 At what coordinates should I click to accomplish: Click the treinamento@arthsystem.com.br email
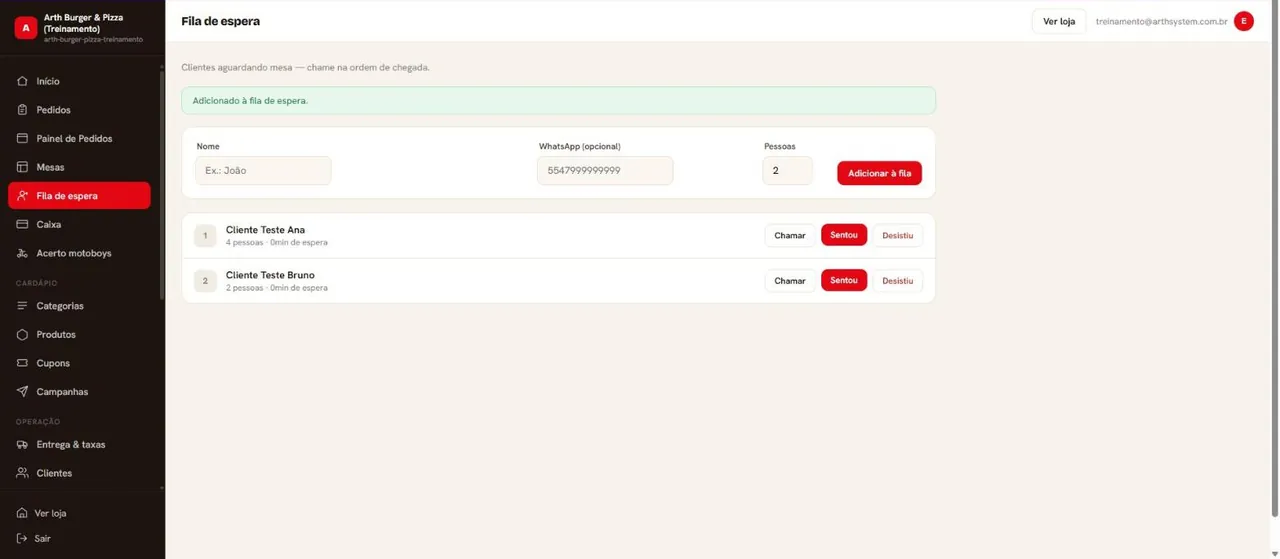[1161, 21]
